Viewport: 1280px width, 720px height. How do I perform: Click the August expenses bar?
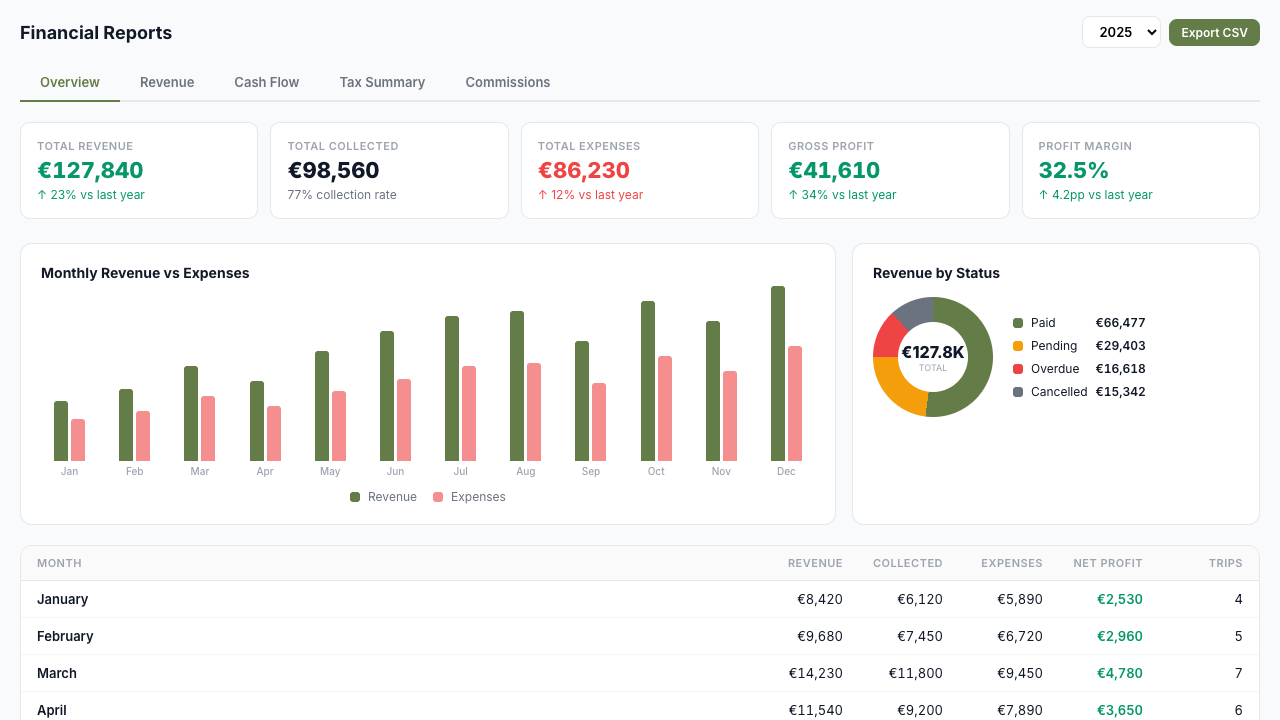click(x=534, y=412)
